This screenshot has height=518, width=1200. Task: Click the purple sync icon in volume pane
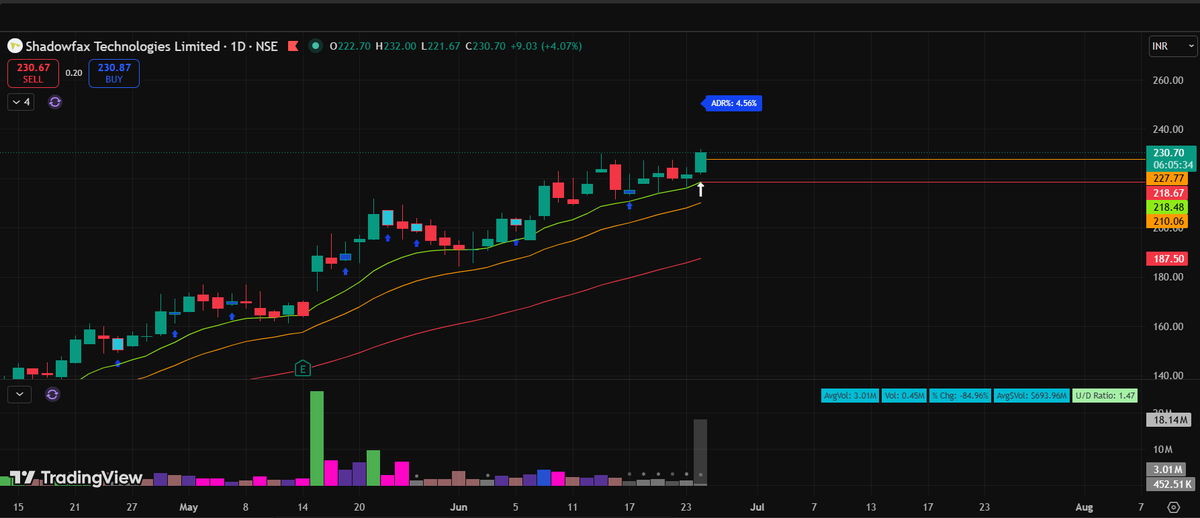[x=54, y=394]
